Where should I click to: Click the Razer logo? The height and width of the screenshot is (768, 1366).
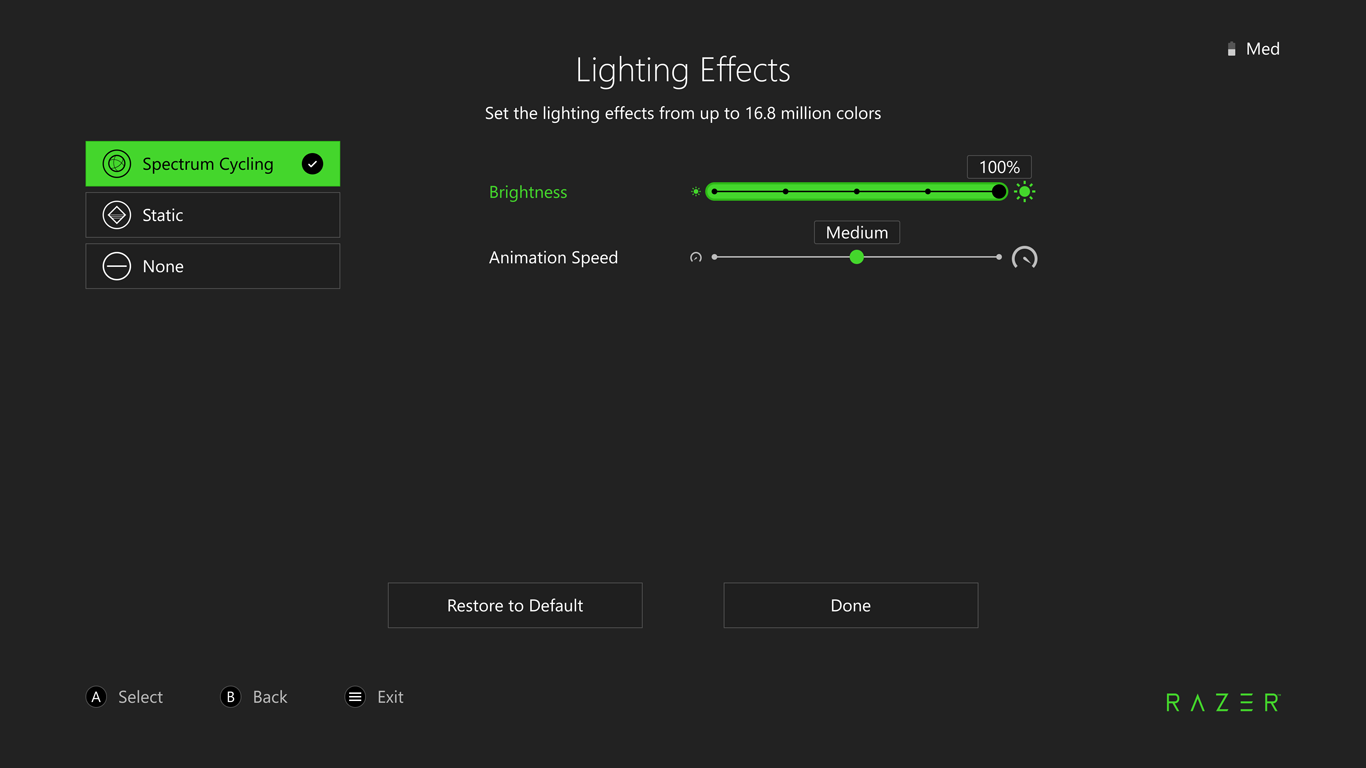tap(1222, 701)
